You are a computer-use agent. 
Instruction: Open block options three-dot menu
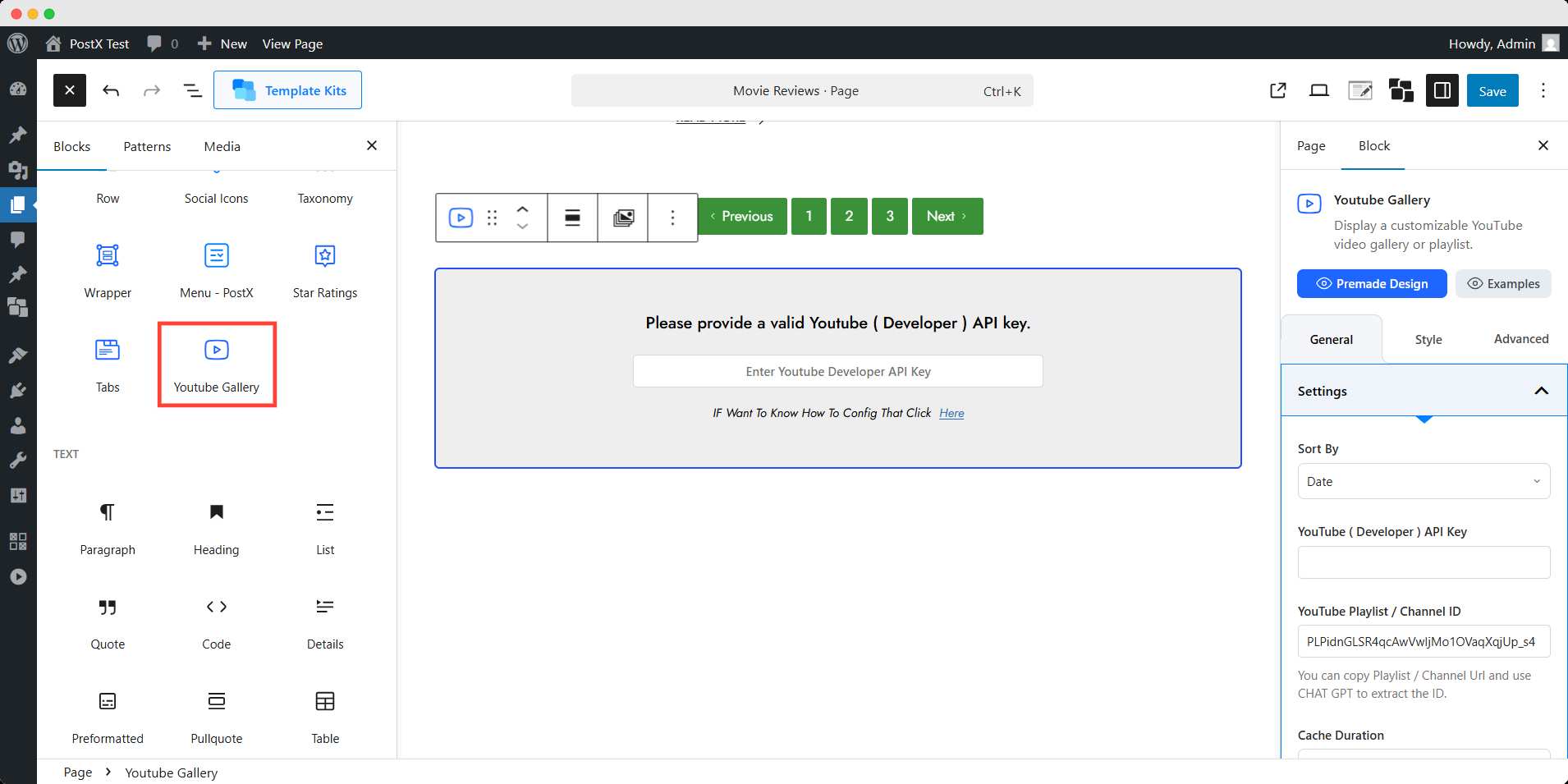(x=672, y=218)
